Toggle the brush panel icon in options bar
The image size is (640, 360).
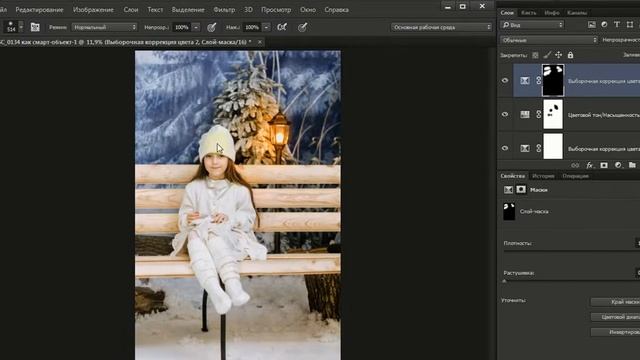[x=35, y=27]
